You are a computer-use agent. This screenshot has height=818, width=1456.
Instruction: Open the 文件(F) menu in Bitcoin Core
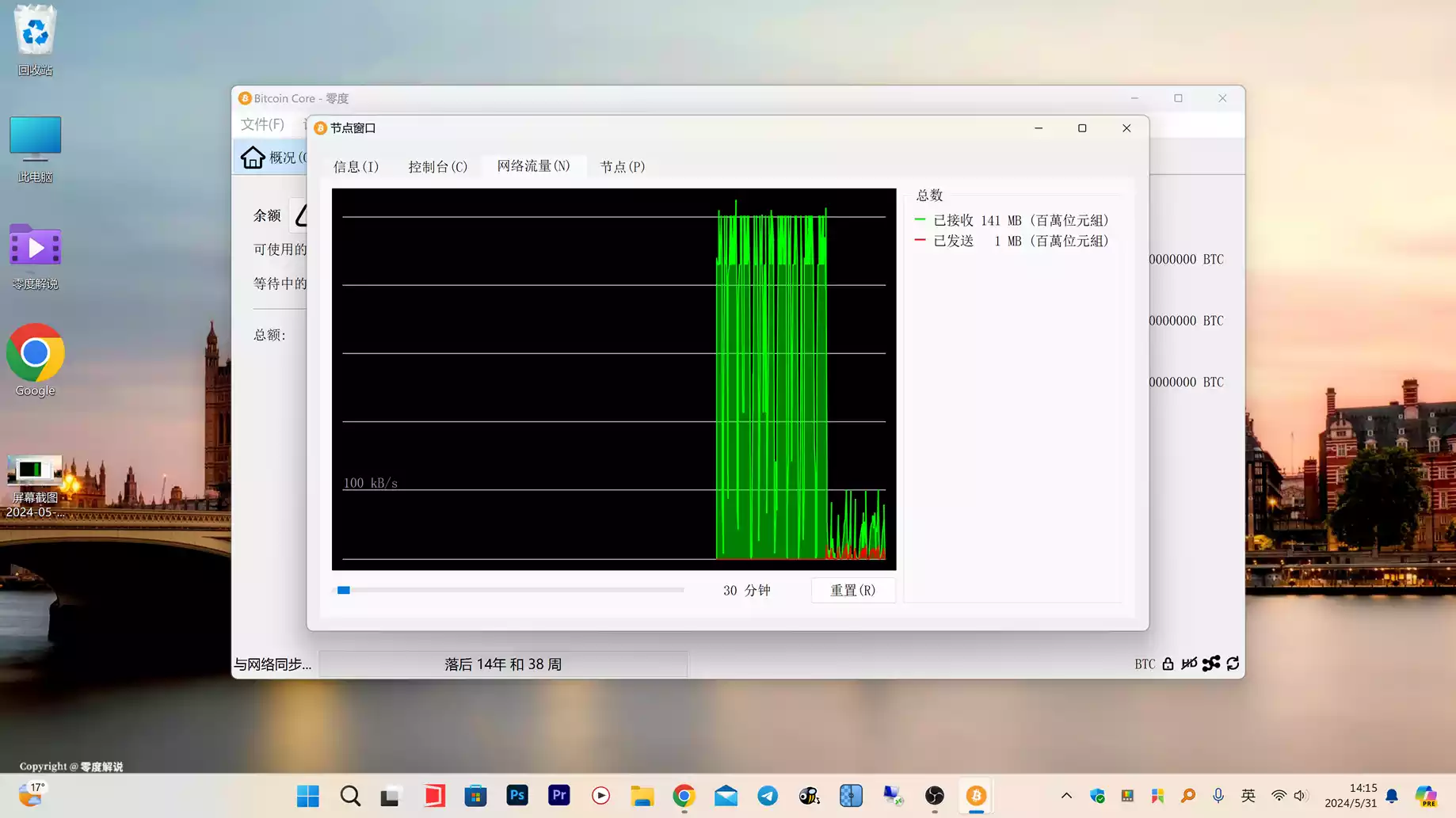pyautogui.click(x=262, y=124)
